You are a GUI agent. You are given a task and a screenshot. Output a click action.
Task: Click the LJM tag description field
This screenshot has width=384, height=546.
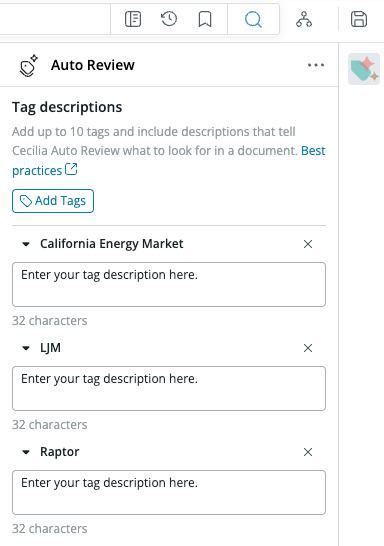169,388
